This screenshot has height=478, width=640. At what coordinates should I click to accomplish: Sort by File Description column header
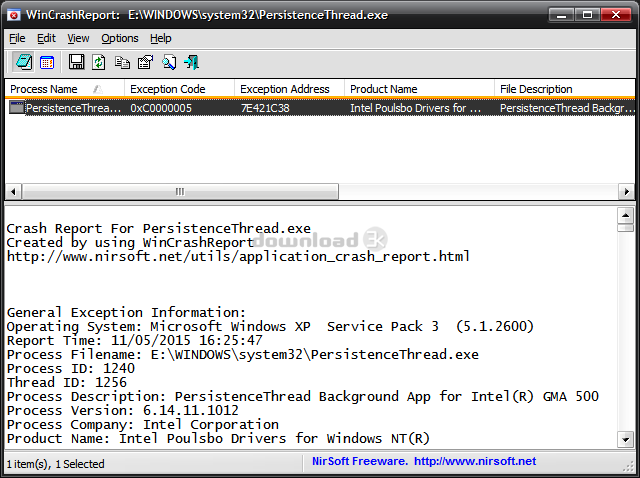[564, 89]
